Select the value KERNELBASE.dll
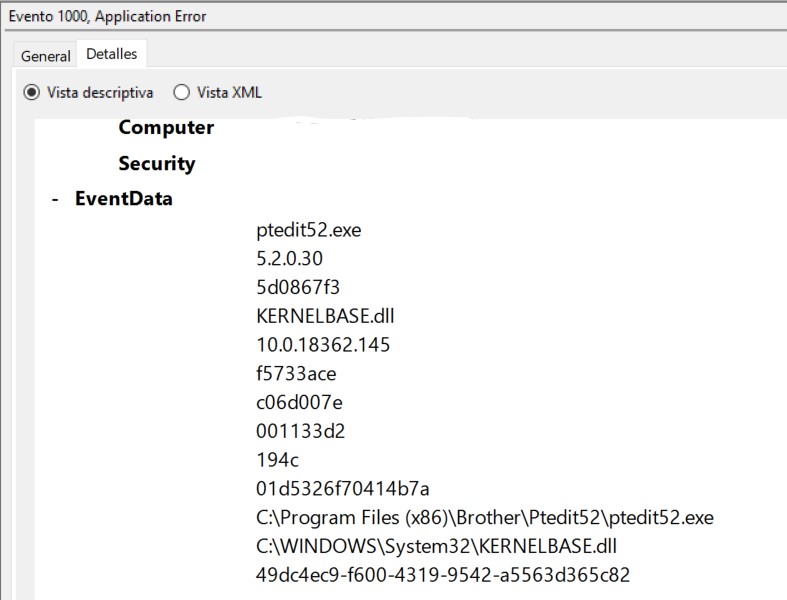The image size is (787, 600). [325, 316]
